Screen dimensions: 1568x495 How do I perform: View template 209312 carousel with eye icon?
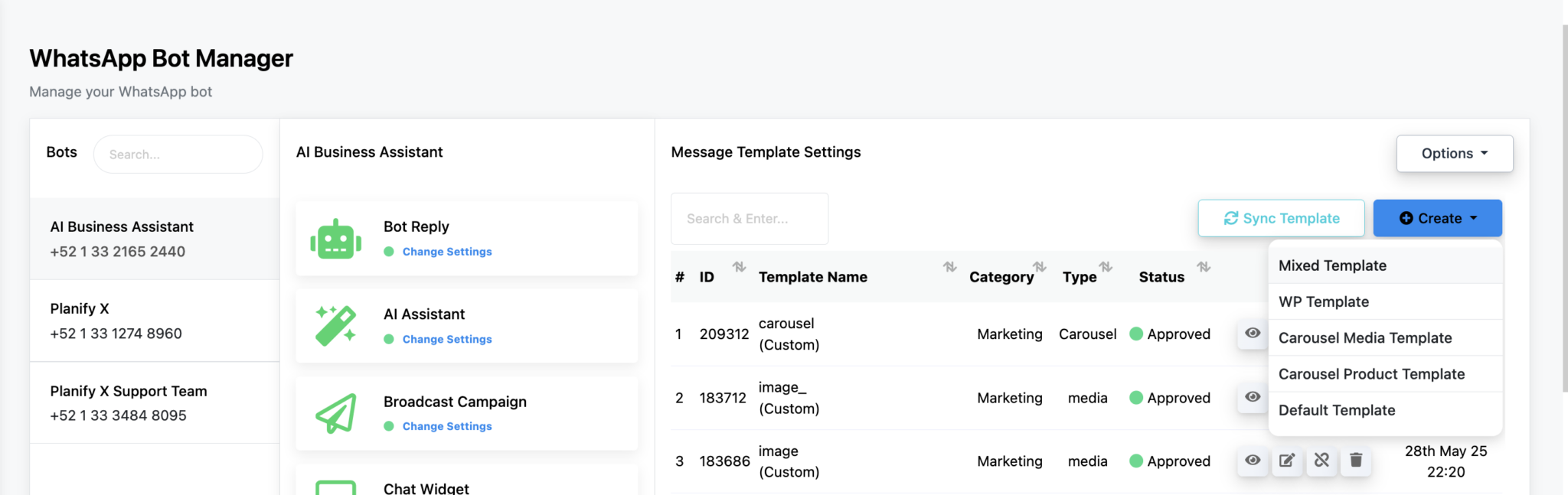click(1253, 334)
